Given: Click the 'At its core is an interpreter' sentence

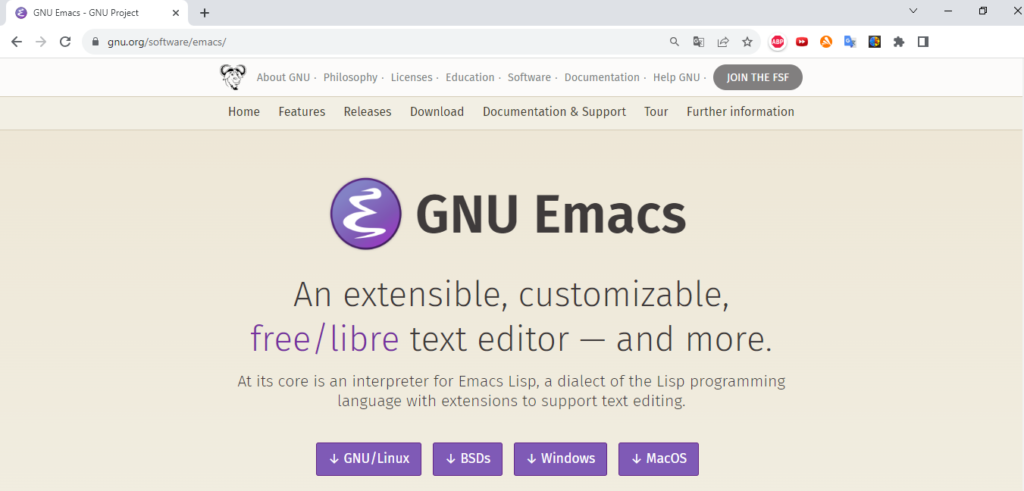Looking at the screenshot, I should pos(511,390).
